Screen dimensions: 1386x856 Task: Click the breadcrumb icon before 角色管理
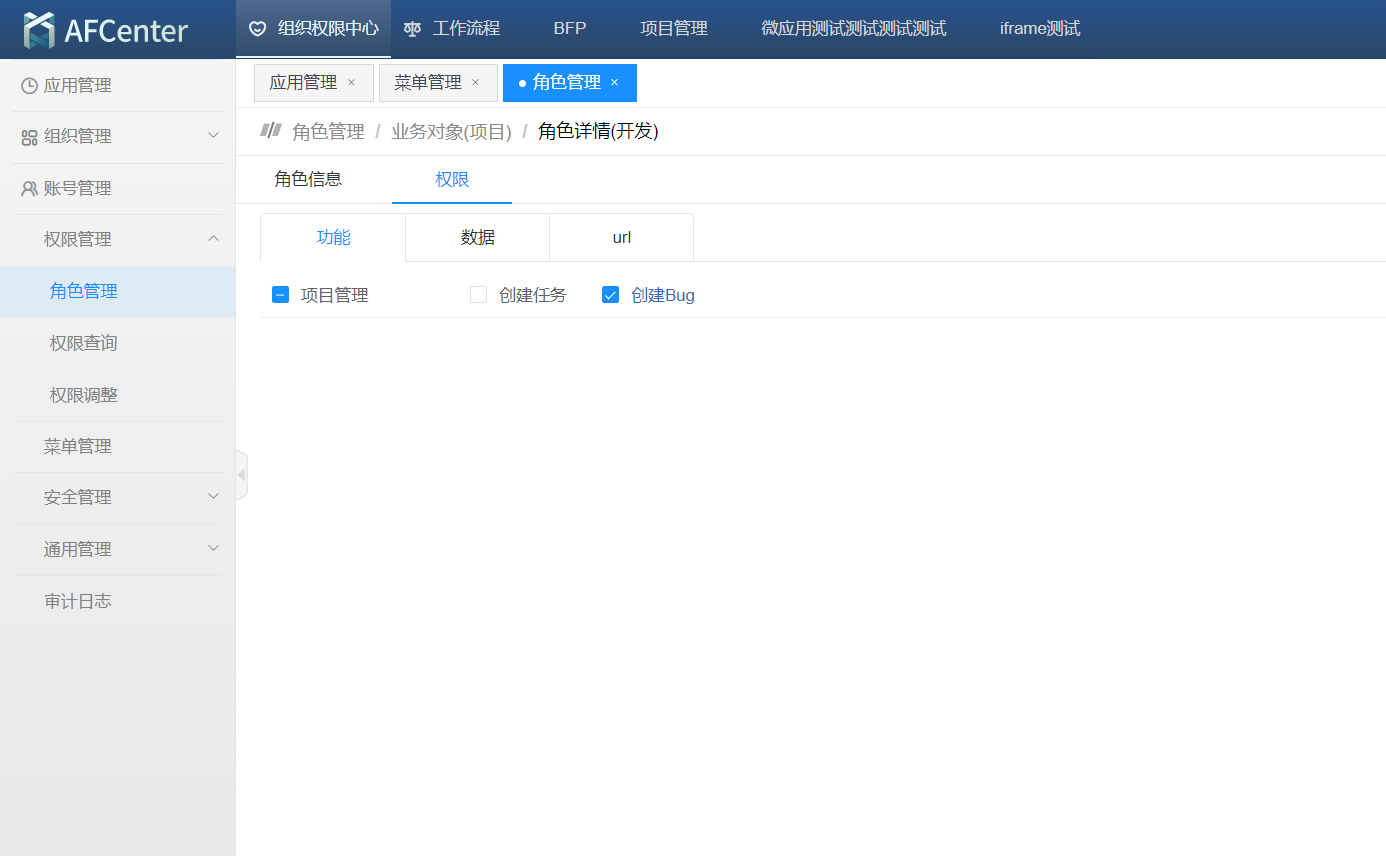(x=270, y=130)
